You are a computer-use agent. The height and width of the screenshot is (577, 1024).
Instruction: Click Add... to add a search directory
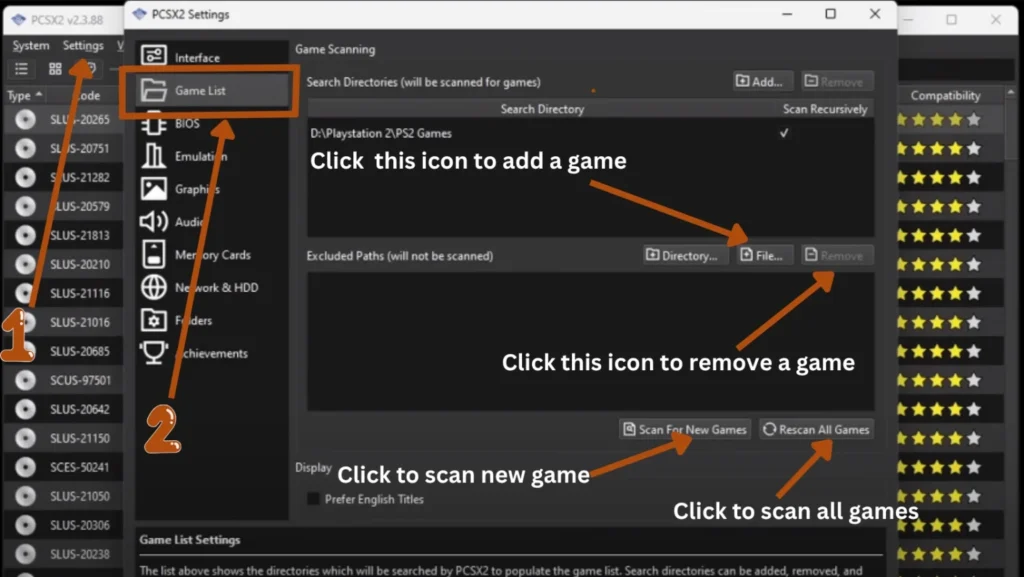click(x=763, y=82)
